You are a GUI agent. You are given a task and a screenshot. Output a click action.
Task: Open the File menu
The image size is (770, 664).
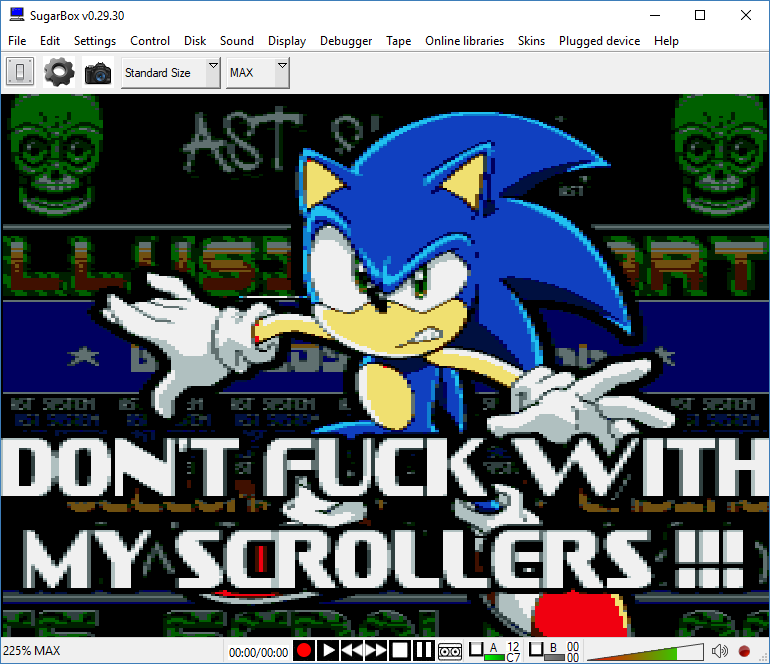pyautogui.click(x=17, y=41)
